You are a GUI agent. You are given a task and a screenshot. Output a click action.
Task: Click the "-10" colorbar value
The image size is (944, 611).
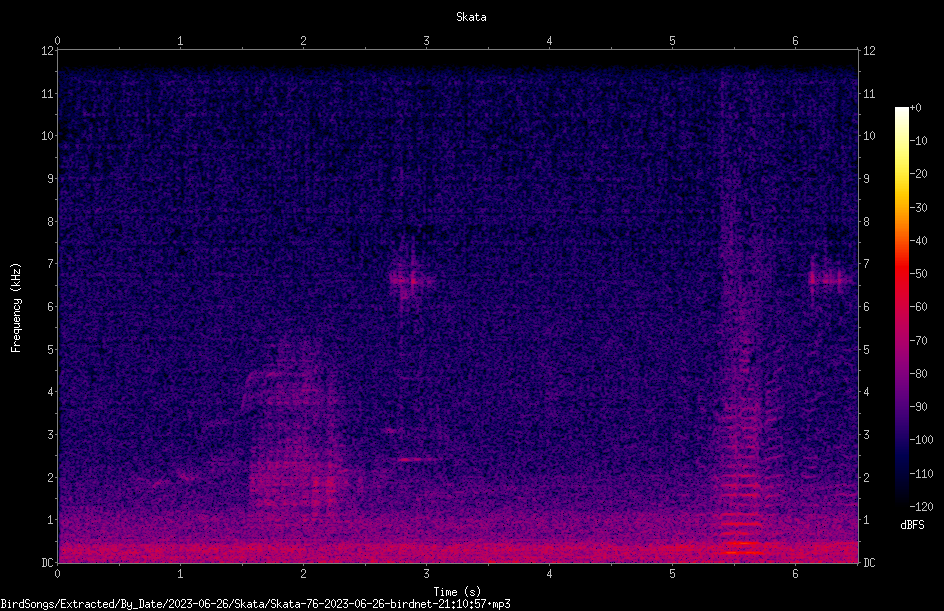918,141
